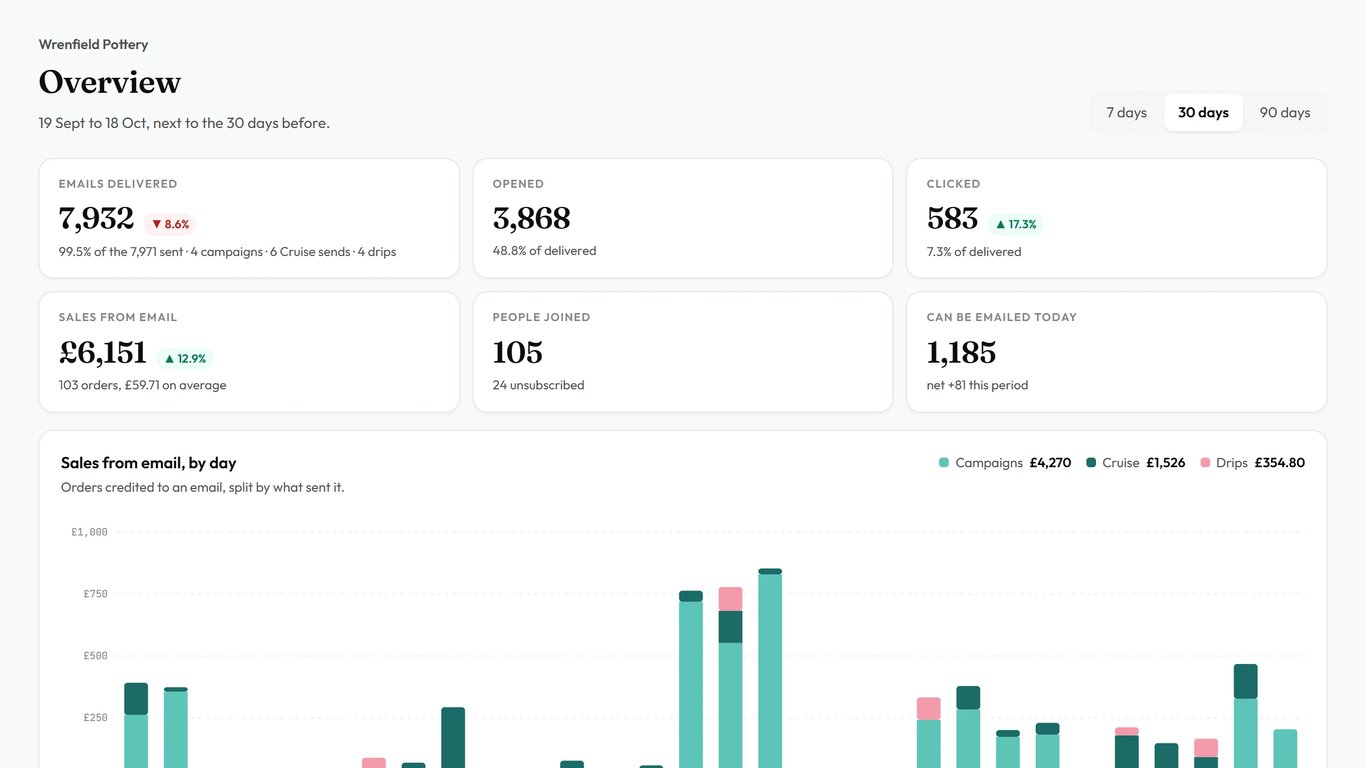The image size is (1366, 768).
Task: Click the £1,000 y-axis label
Action: point(89,532)
